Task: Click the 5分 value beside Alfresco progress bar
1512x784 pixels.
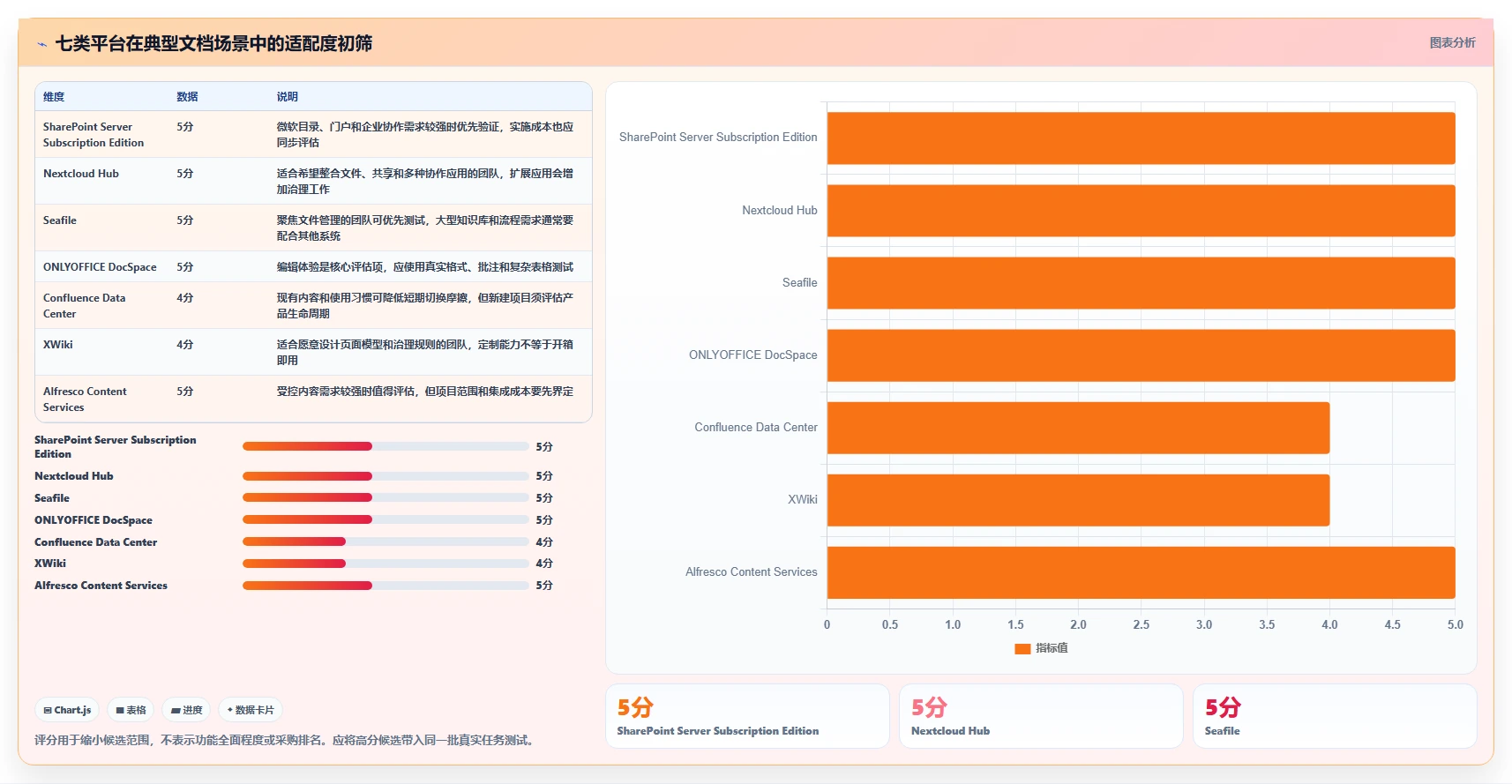Action: [x=544, y=586]
